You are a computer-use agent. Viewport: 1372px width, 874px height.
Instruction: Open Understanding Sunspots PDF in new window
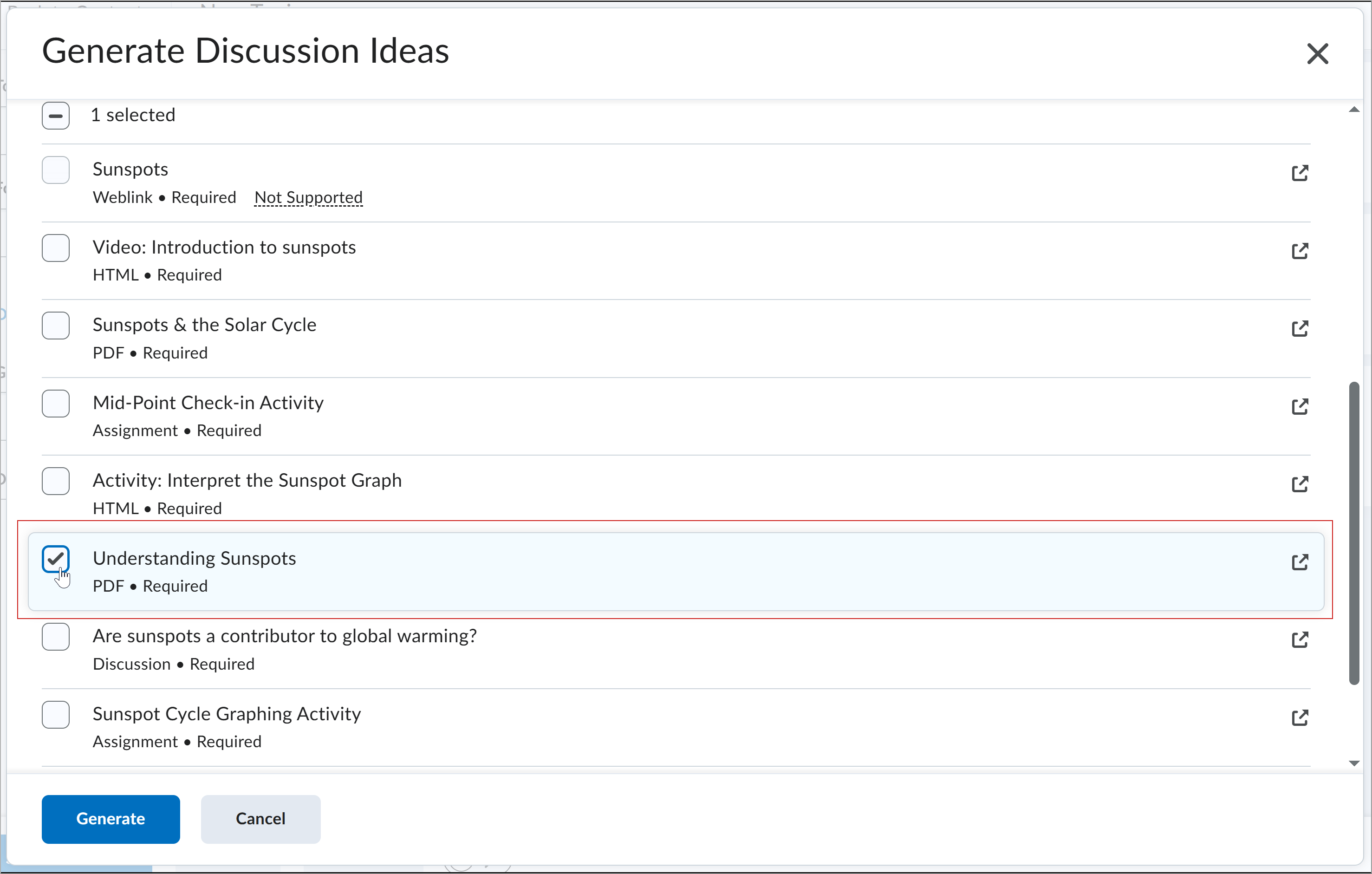(x=1300, y=562)
